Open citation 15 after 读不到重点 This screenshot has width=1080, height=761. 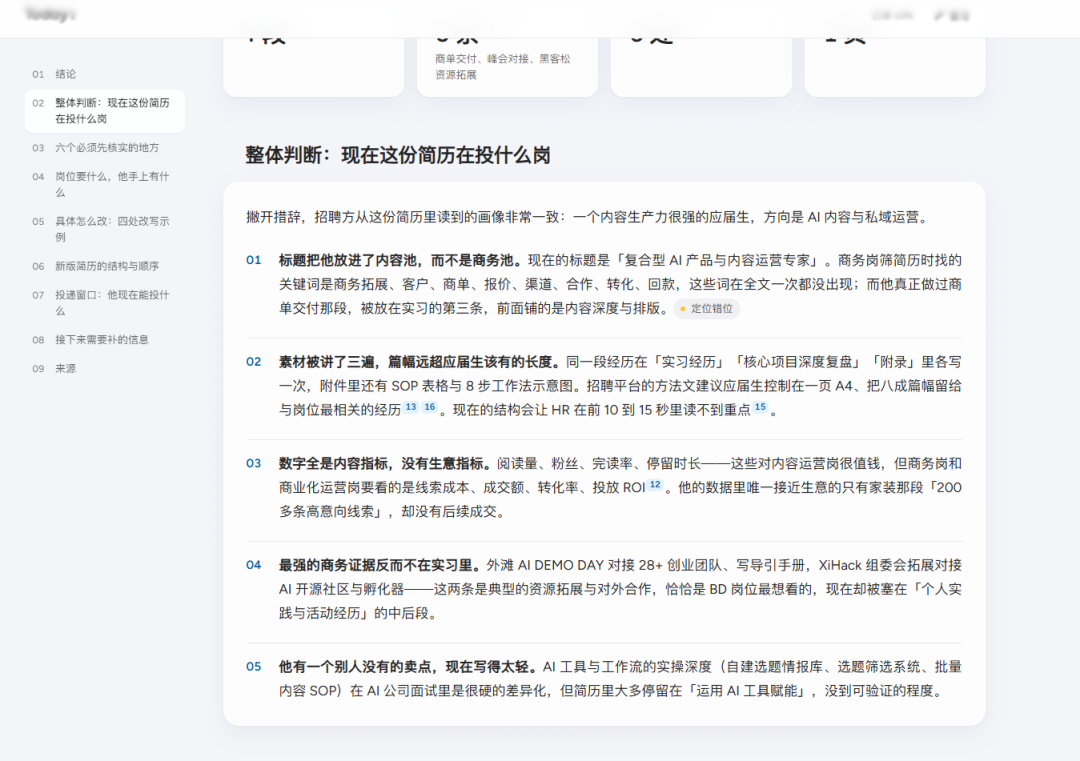(760, 407)
